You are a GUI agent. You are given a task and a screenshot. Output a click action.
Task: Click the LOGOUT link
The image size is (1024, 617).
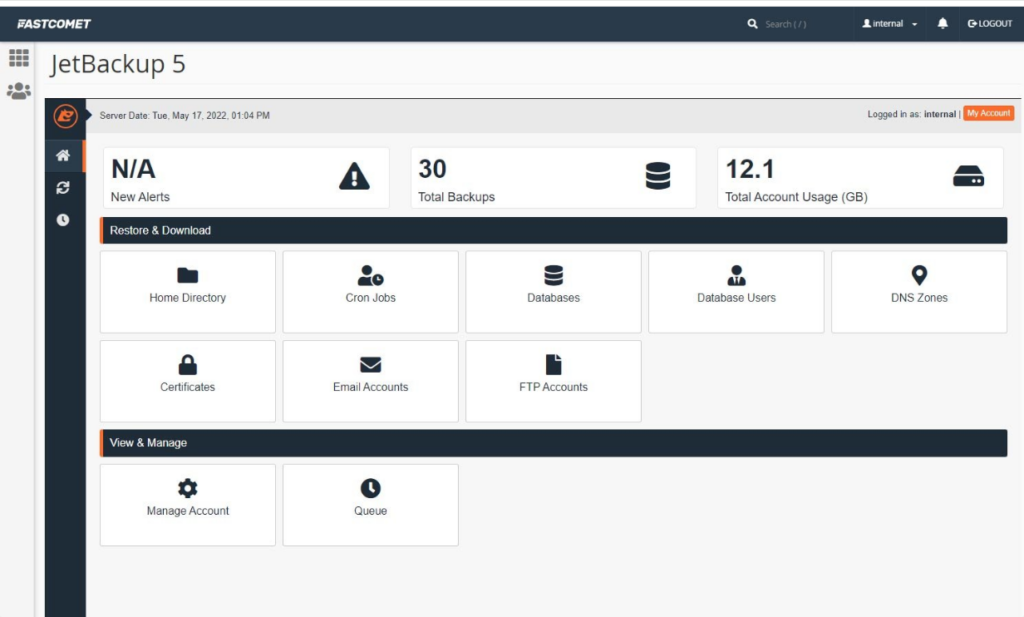[990, 24]
